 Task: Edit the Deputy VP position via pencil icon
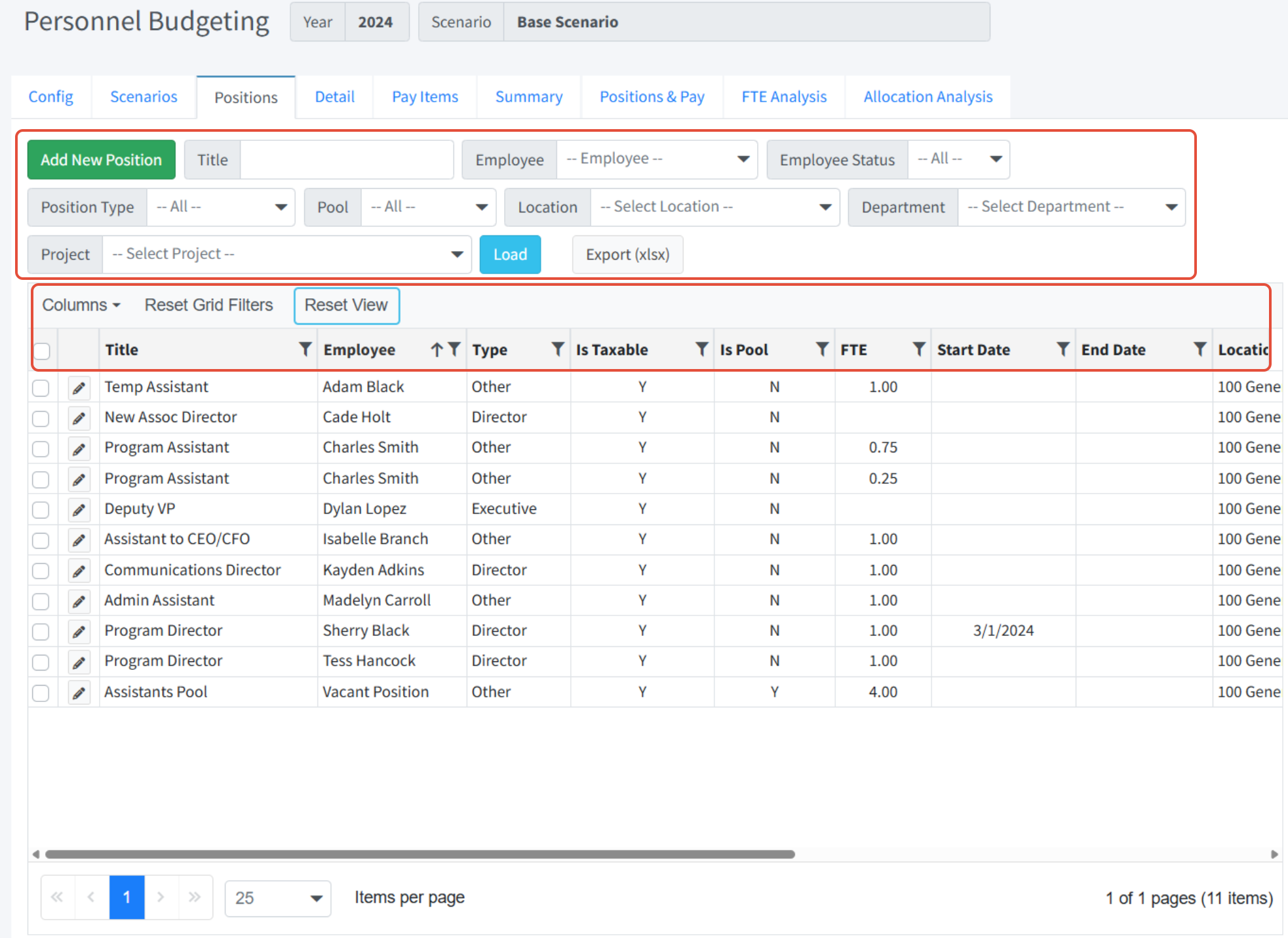coord(79,510)
